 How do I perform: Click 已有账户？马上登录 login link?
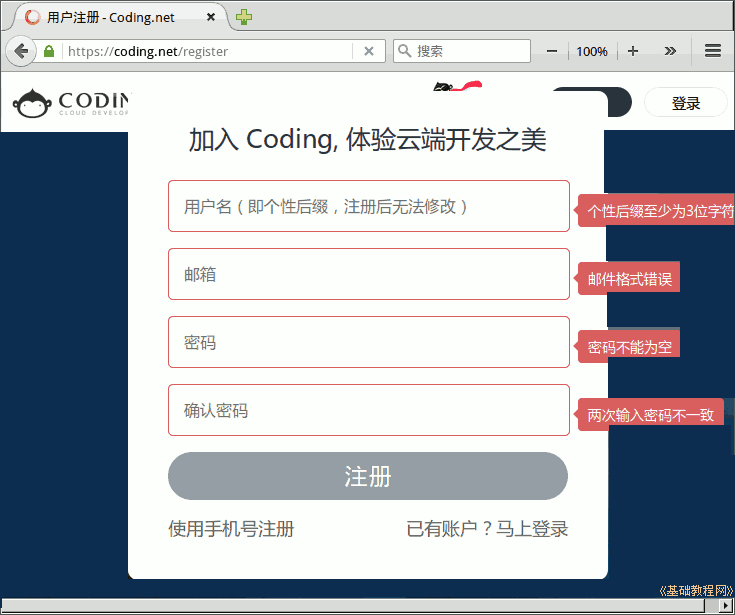[x=488, y=529]
